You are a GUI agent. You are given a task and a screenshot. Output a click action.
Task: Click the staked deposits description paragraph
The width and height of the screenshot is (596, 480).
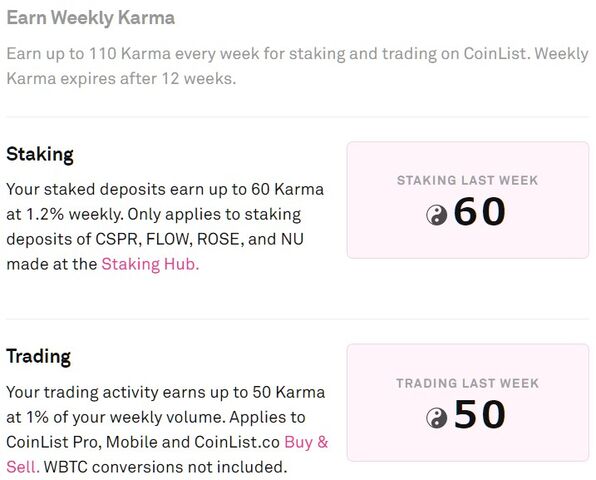tap(165, 227)
